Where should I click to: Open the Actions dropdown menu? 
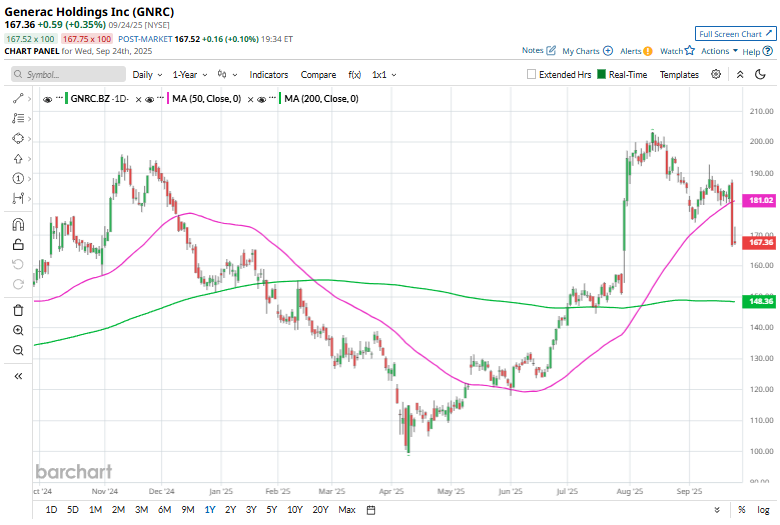pyautogui.click(x=719, y=50)
